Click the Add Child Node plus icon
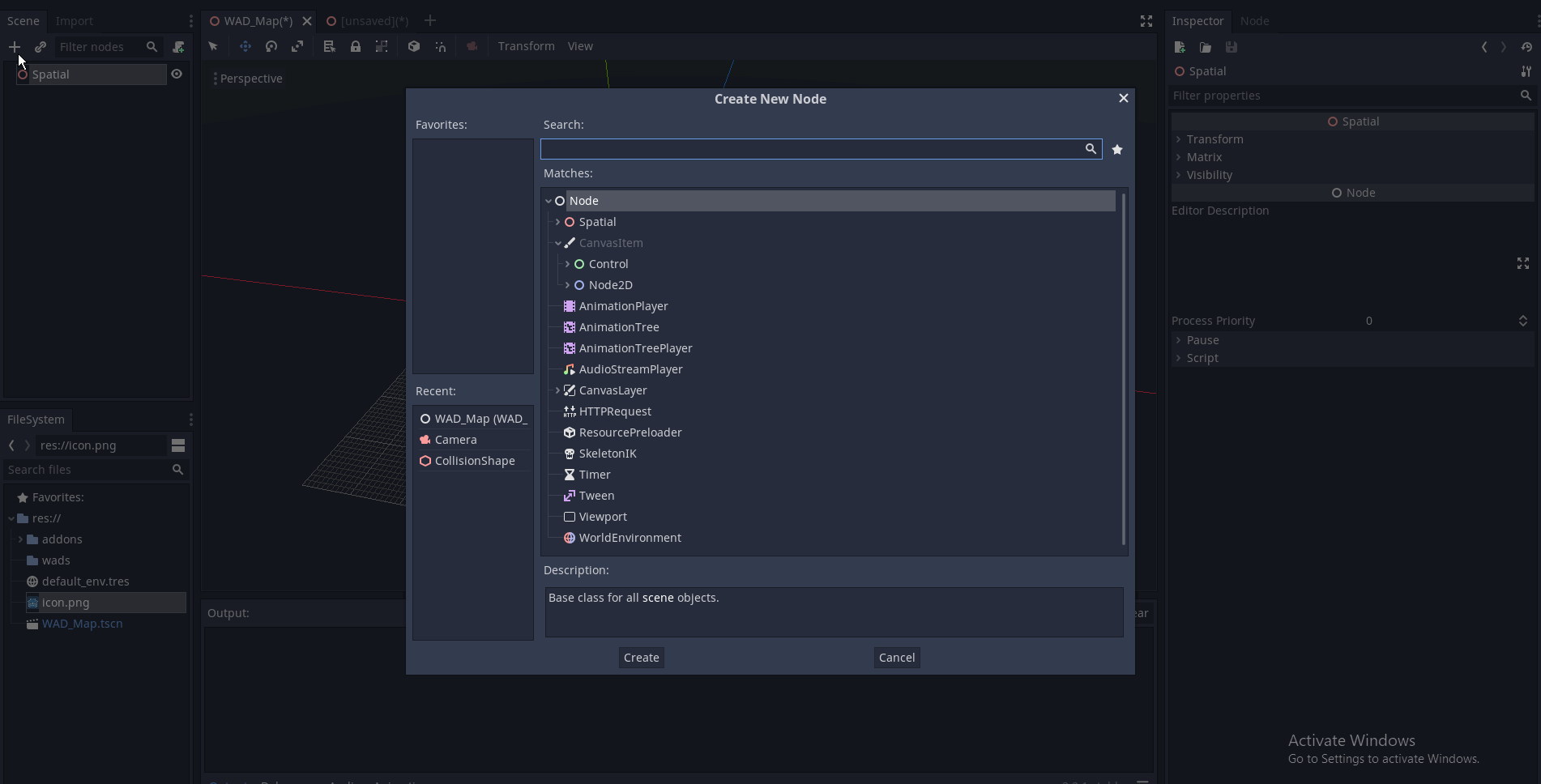Image resolution: width=1541 pixels, height=784 pixels. pos(14,47)
